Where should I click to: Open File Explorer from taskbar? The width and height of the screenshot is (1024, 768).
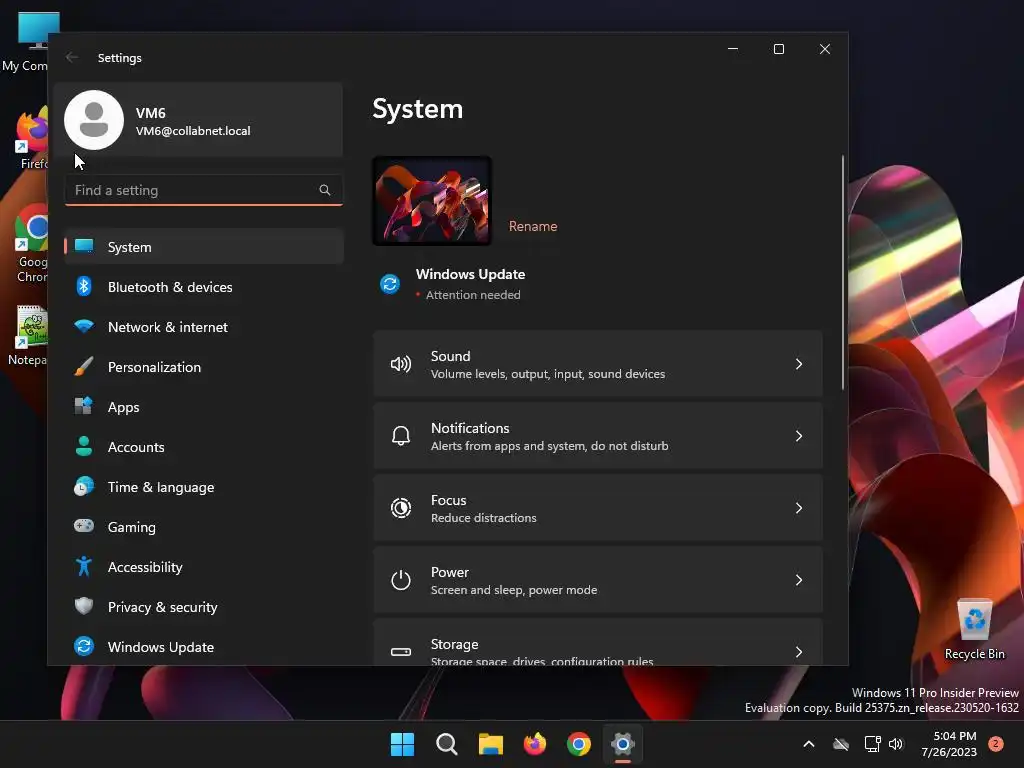[x=490, y=744]
